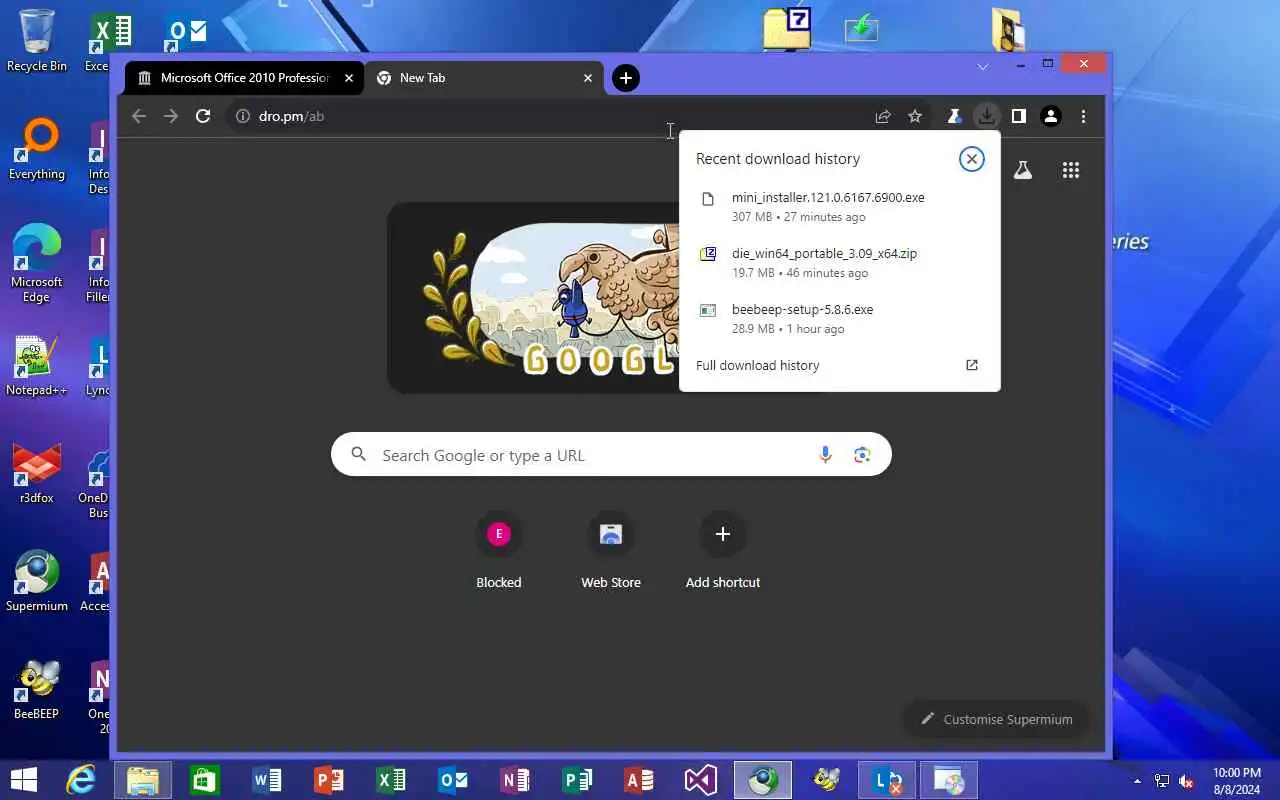The height and width of the screenshot is (800, 1280).
Task: Open the 7-Zip folder icon on the desktop
Action: (787, 29)
